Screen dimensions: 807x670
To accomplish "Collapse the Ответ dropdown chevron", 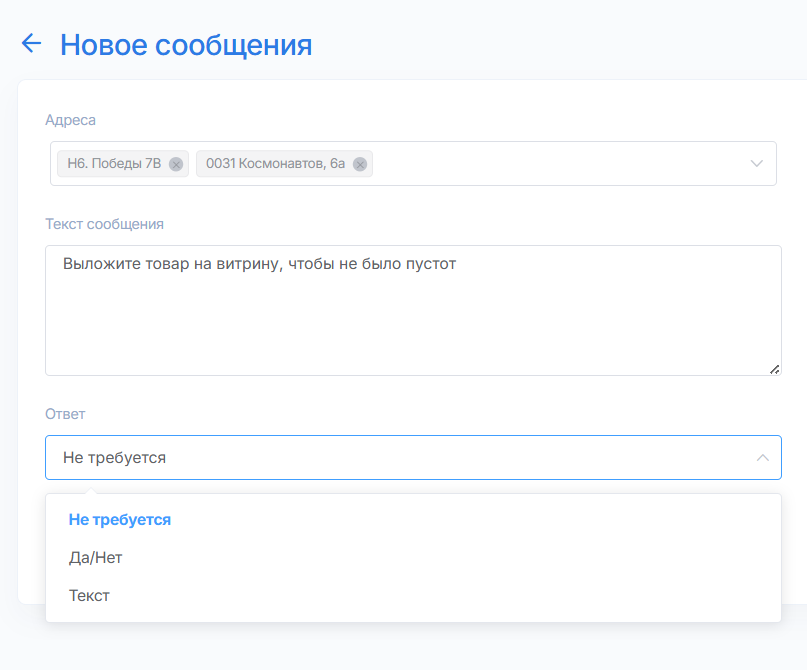I will pos(763,457).
